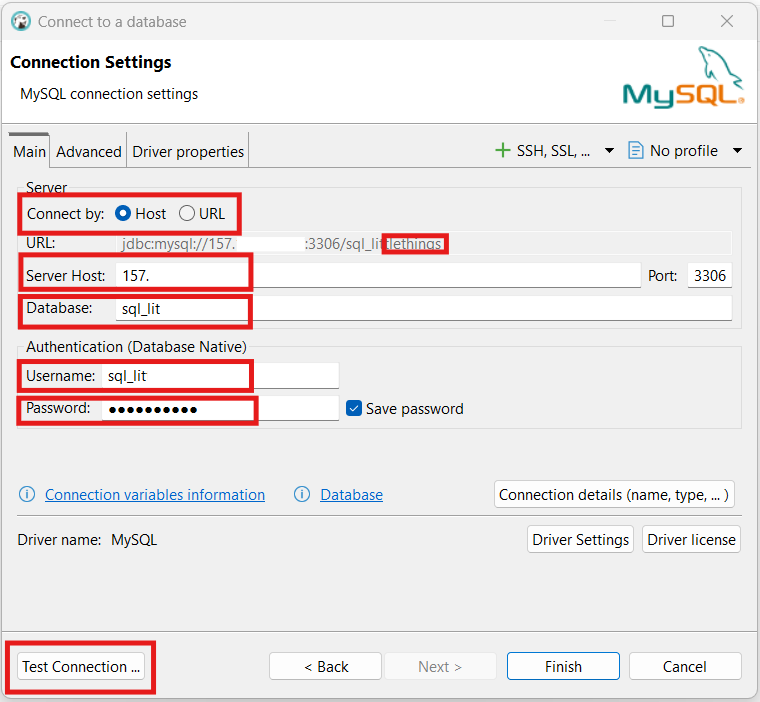
Task: Click the Port input field
Action: pyautogui.click(x=710, y=275)
